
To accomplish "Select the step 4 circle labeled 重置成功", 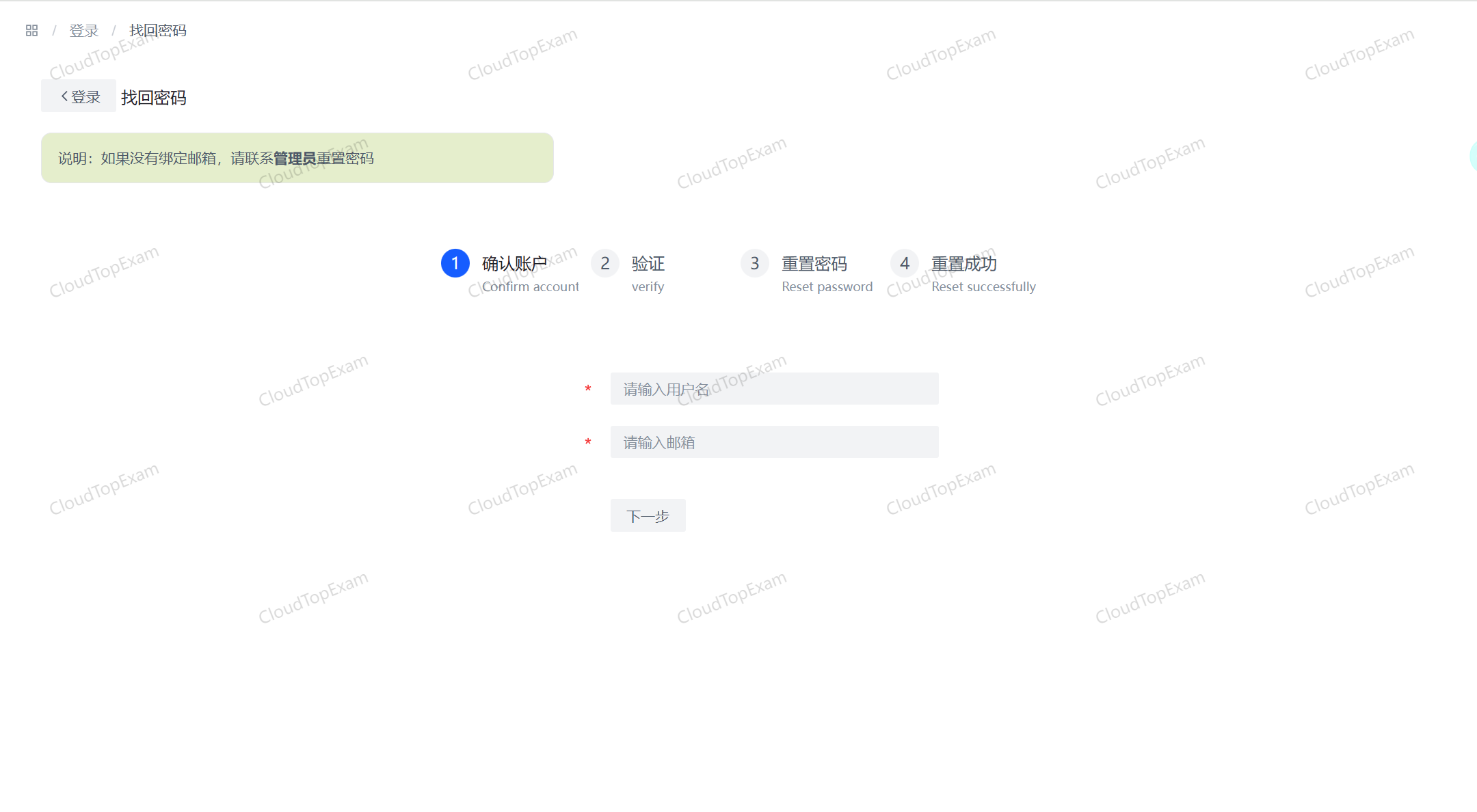I will (x=904, y=263).
